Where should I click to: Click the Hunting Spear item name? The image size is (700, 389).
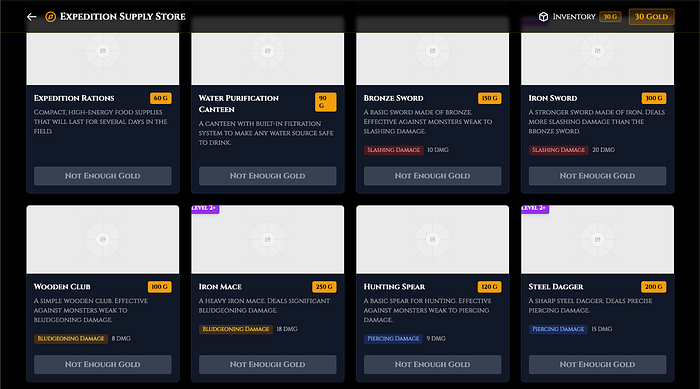pos(394,287)
